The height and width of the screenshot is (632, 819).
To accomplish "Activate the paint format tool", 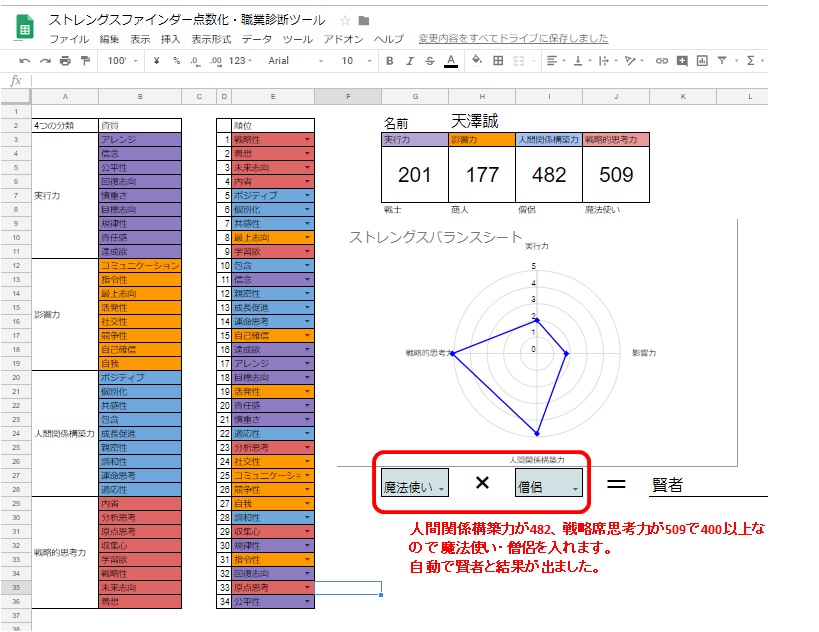I will pos(85,61).
